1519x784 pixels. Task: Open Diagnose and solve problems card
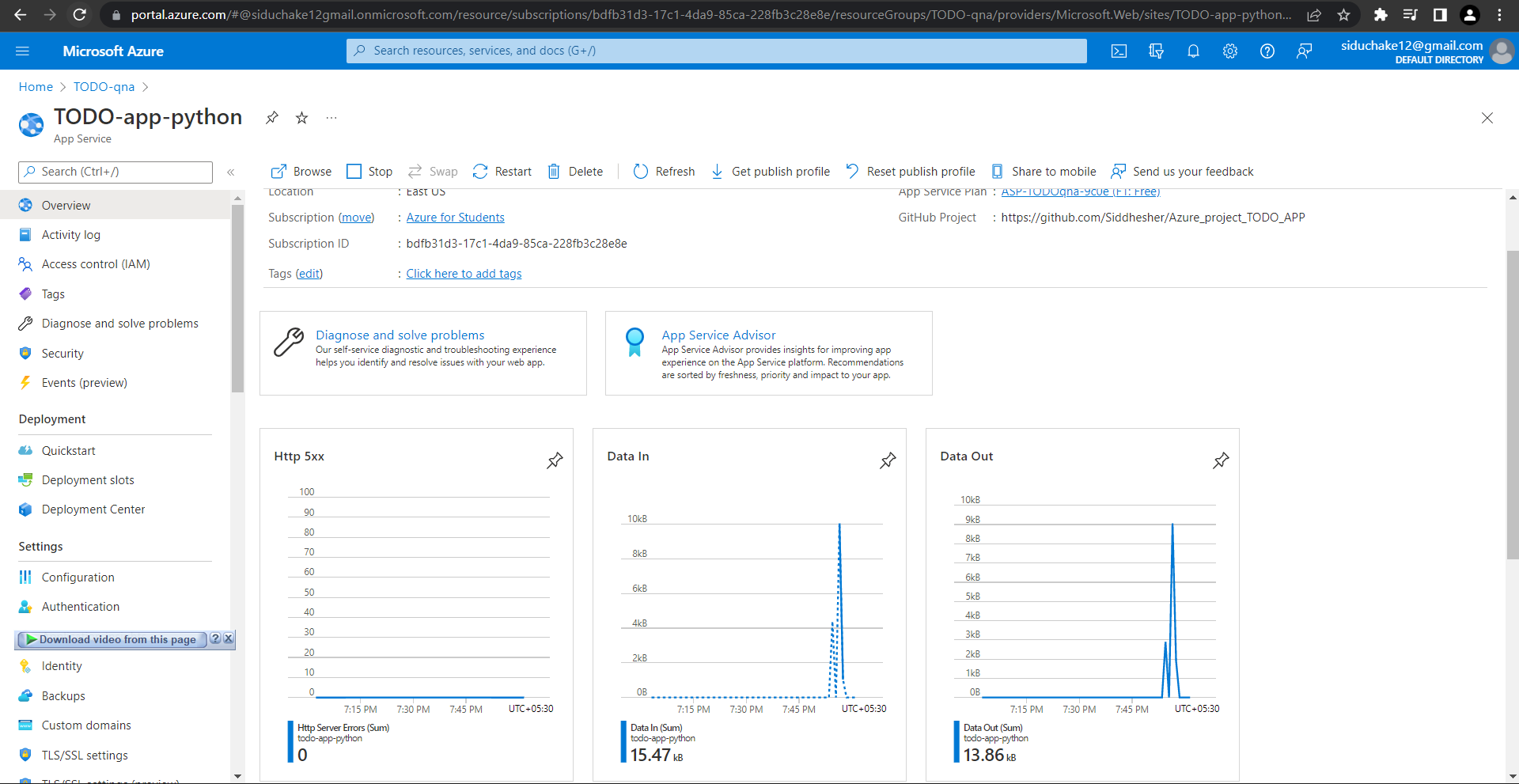coord(423,353)
